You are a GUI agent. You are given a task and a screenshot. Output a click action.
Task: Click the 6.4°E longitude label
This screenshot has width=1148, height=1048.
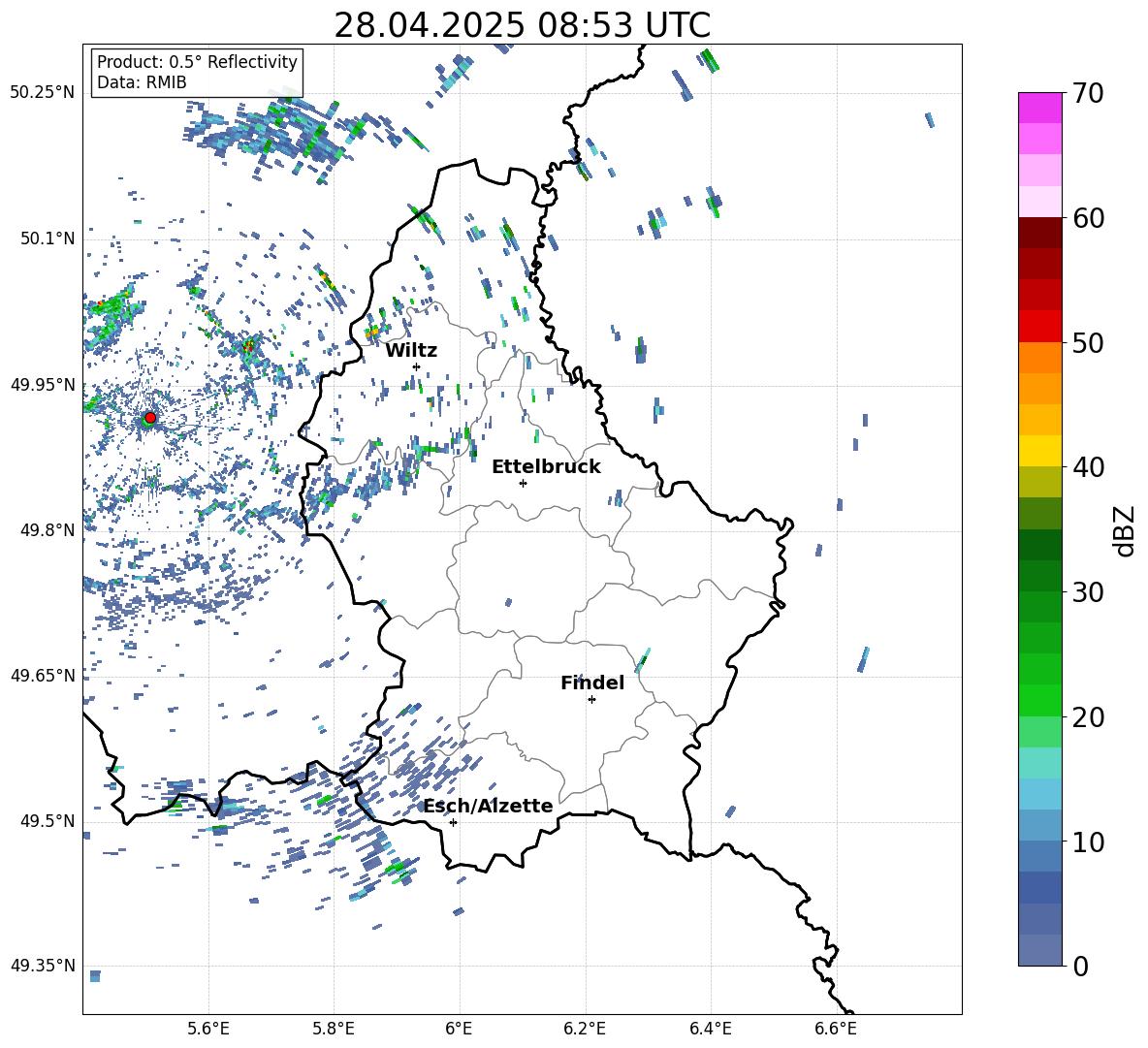[x=710, y=1029]
